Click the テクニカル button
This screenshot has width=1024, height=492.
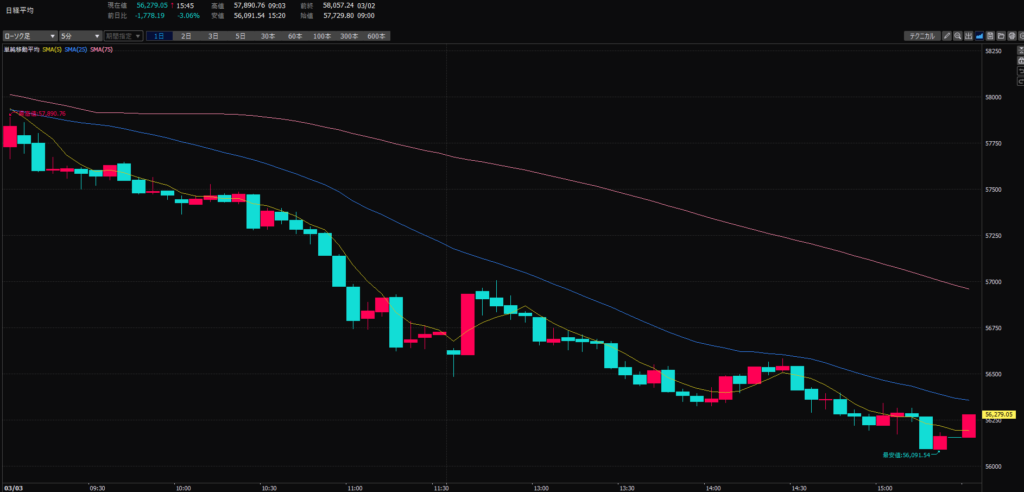[x=922, y=36]
